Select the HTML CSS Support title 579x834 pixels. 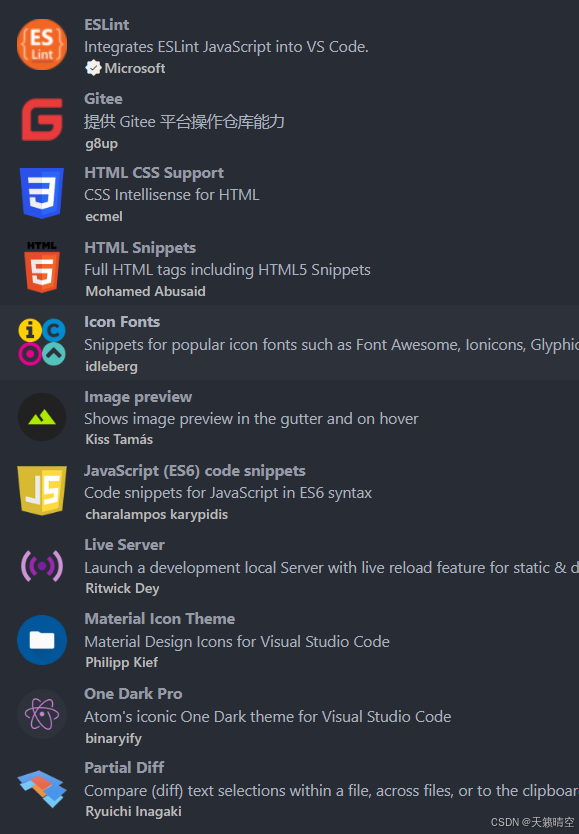tap(154, 173)
